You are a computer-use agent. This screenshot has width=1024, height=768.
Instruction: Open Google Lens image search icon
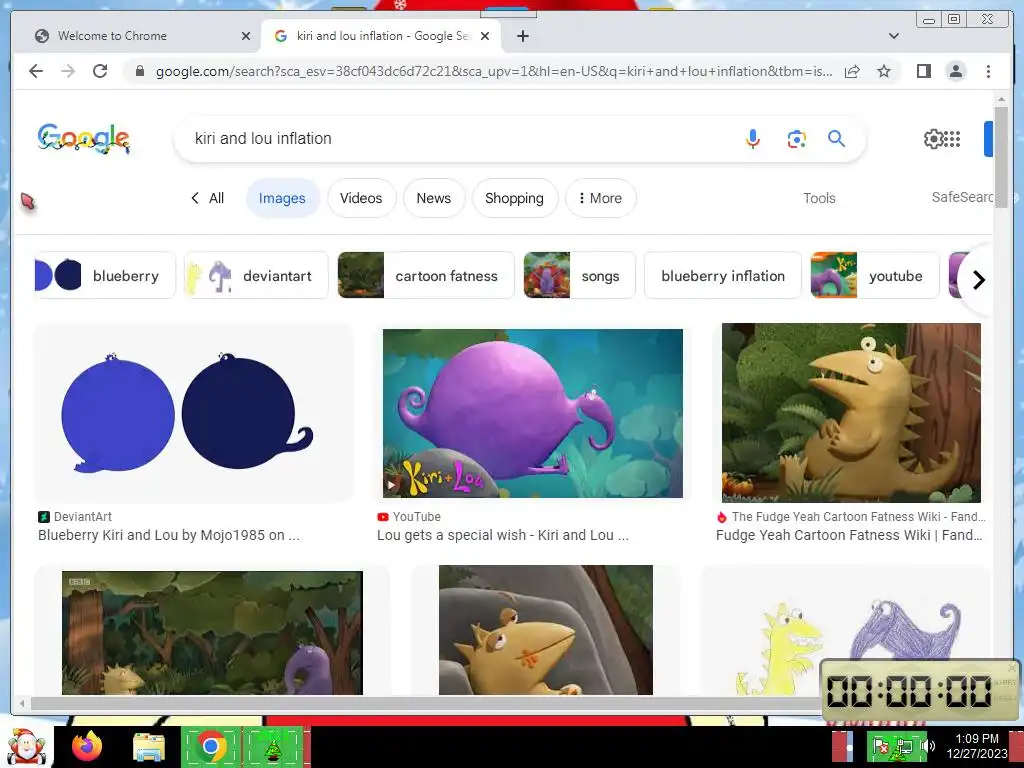tap(796, 138)
